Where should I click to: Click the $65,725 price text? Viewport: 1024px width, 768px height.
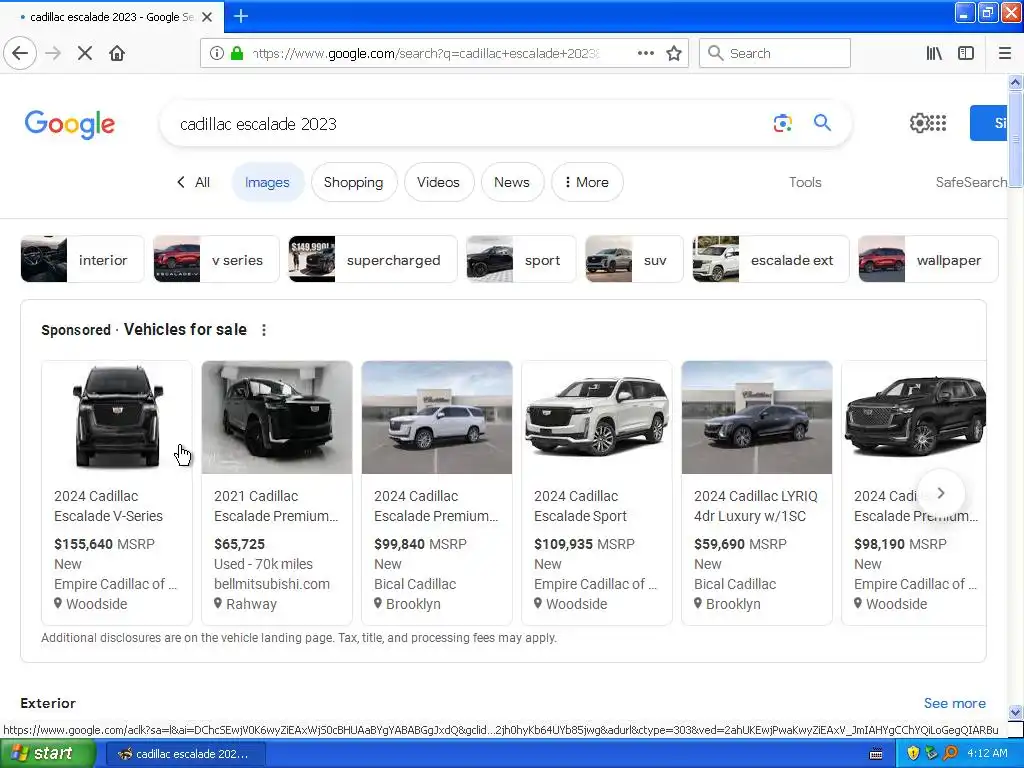(239, 544)
